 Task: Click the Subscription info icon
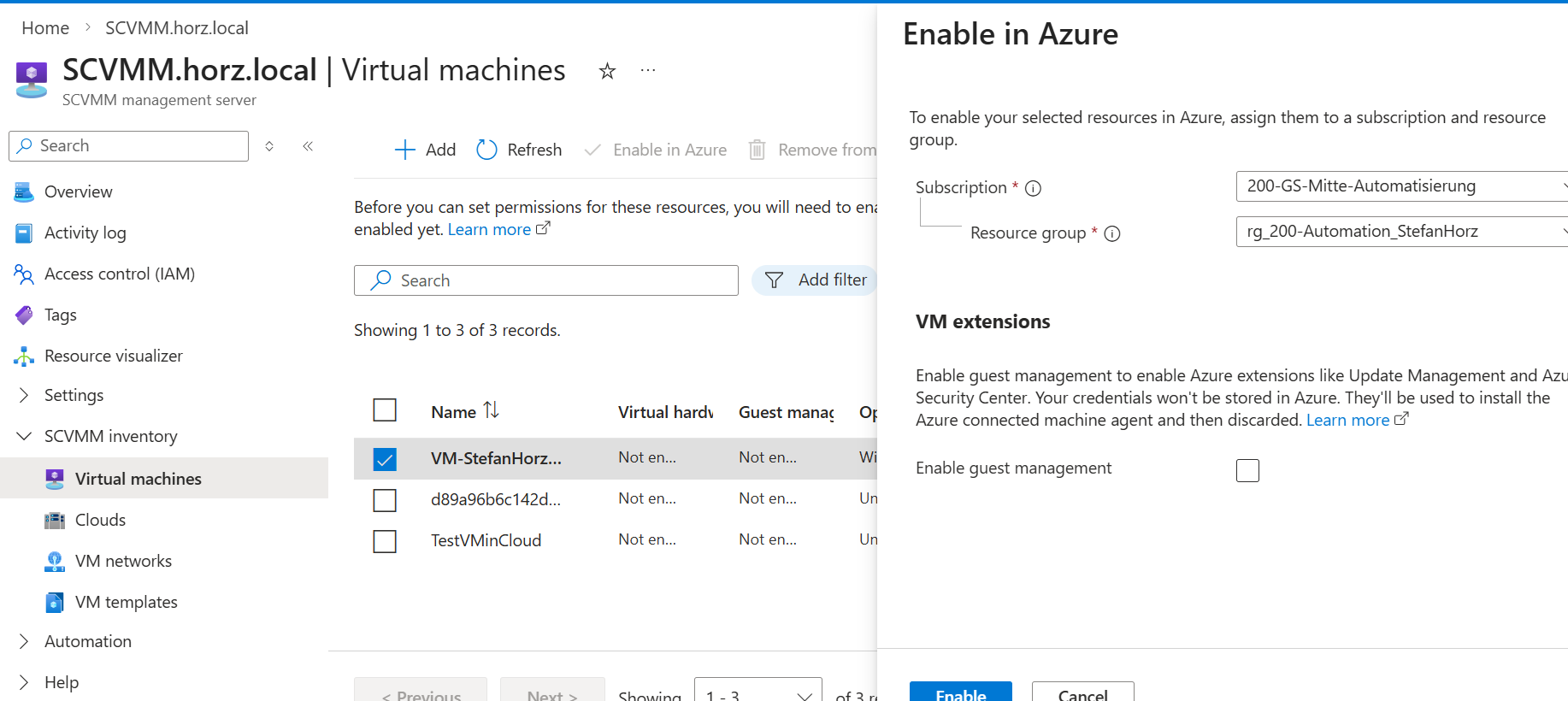pyautogui.click(x=1033, y=188)
